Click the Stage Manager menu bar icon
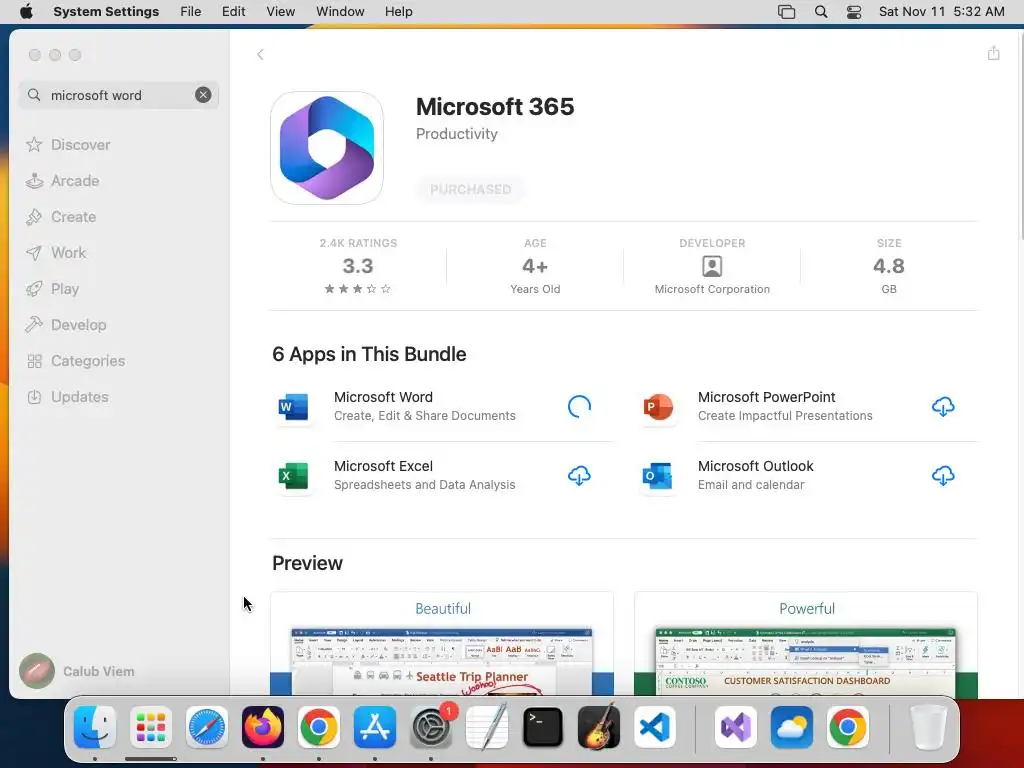The width and height of the screenshot is (1024, 768). 786,12
